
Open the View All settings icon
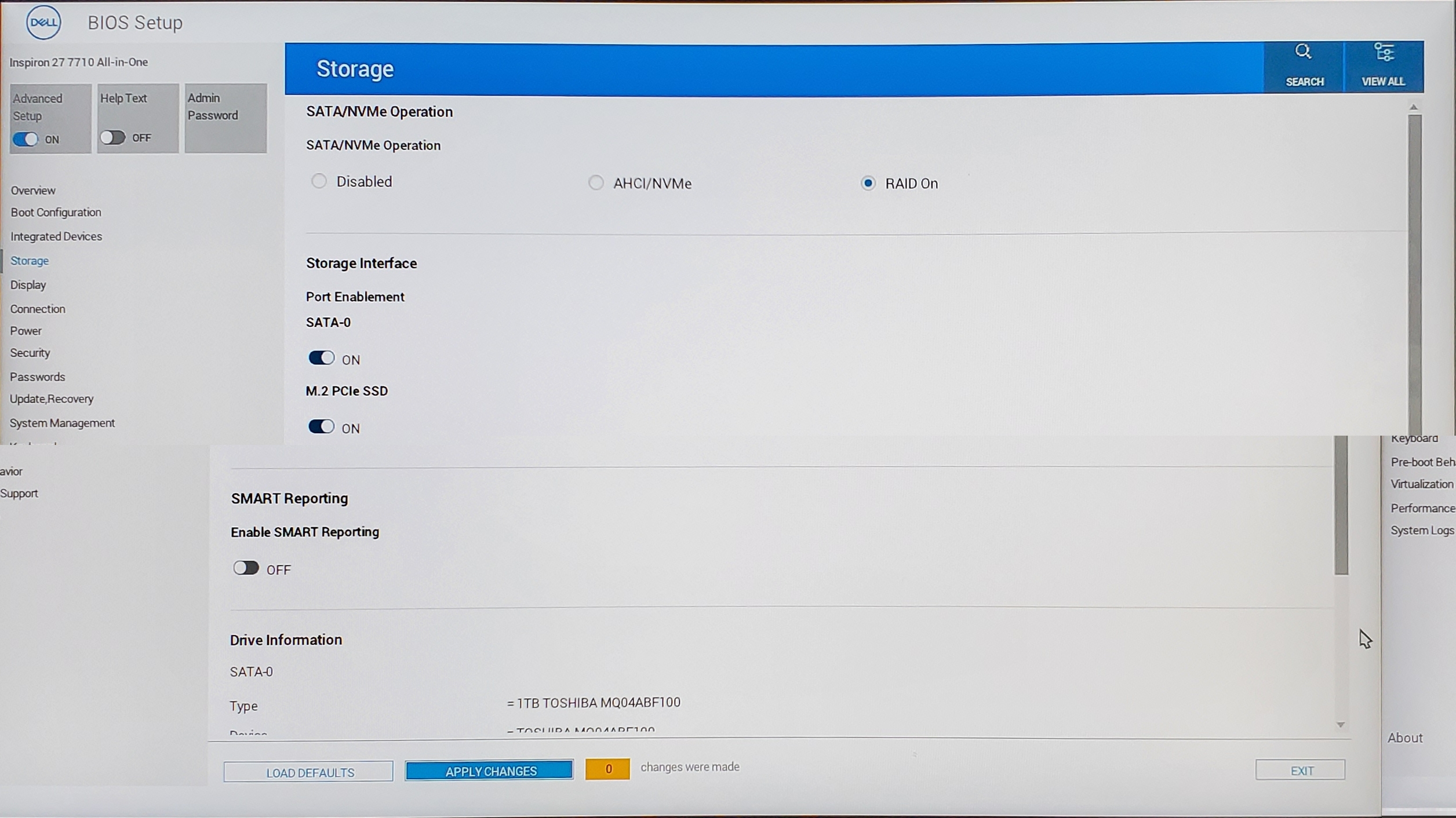coord(1384,53)
